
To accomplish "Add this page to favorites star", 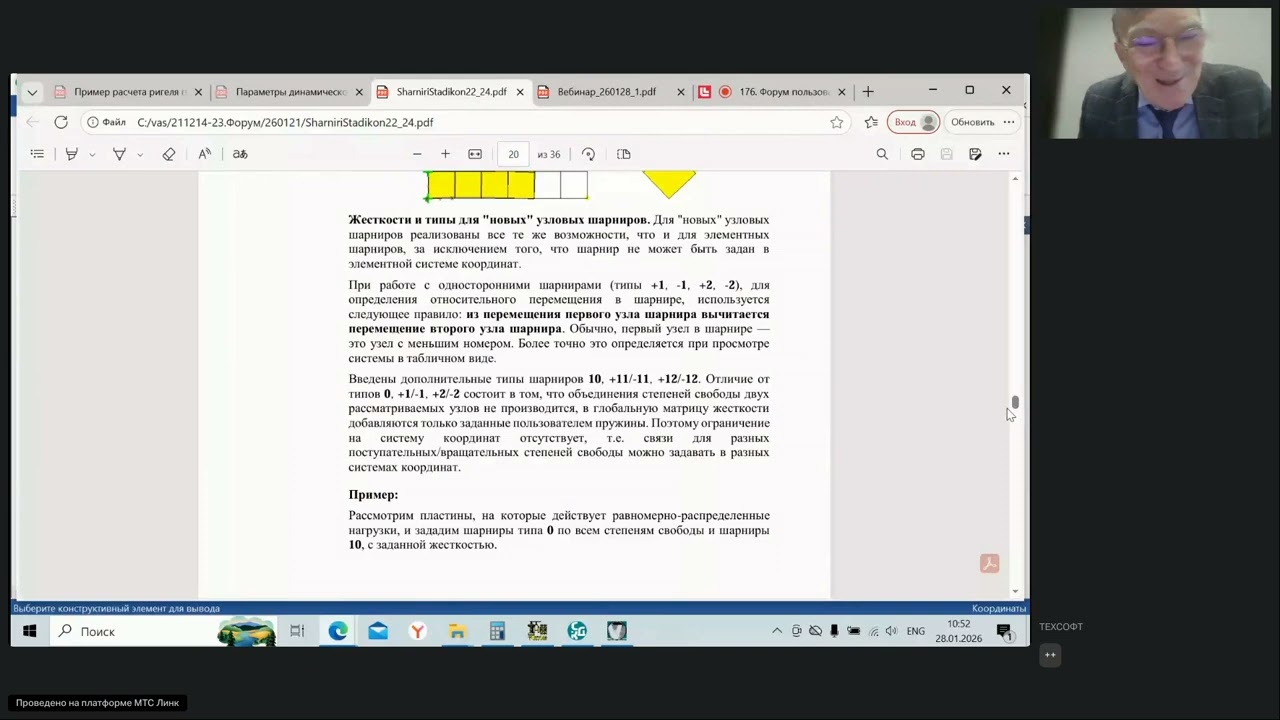I will tap(836, 122).
